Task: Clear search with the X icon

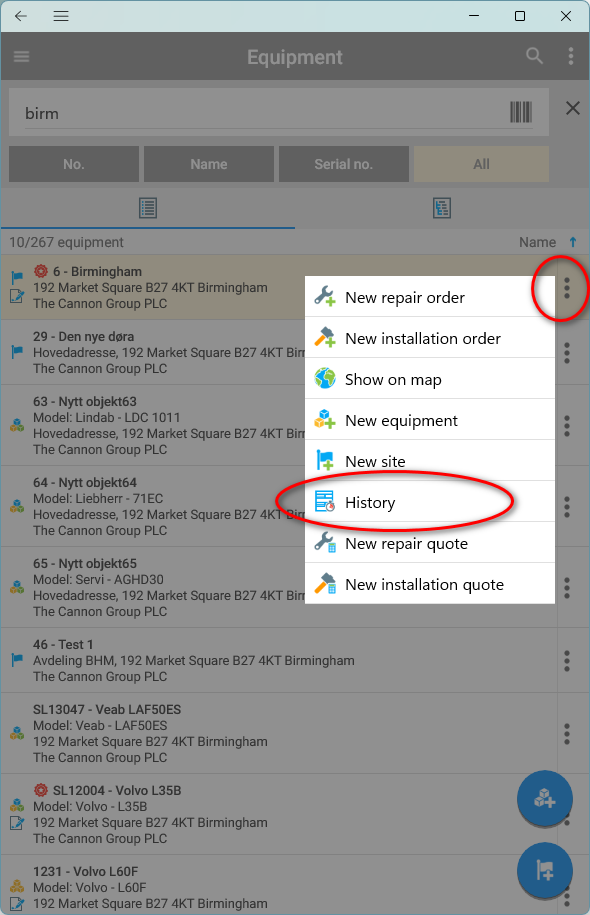Action: pyautogui.click(x=572, y=108)
